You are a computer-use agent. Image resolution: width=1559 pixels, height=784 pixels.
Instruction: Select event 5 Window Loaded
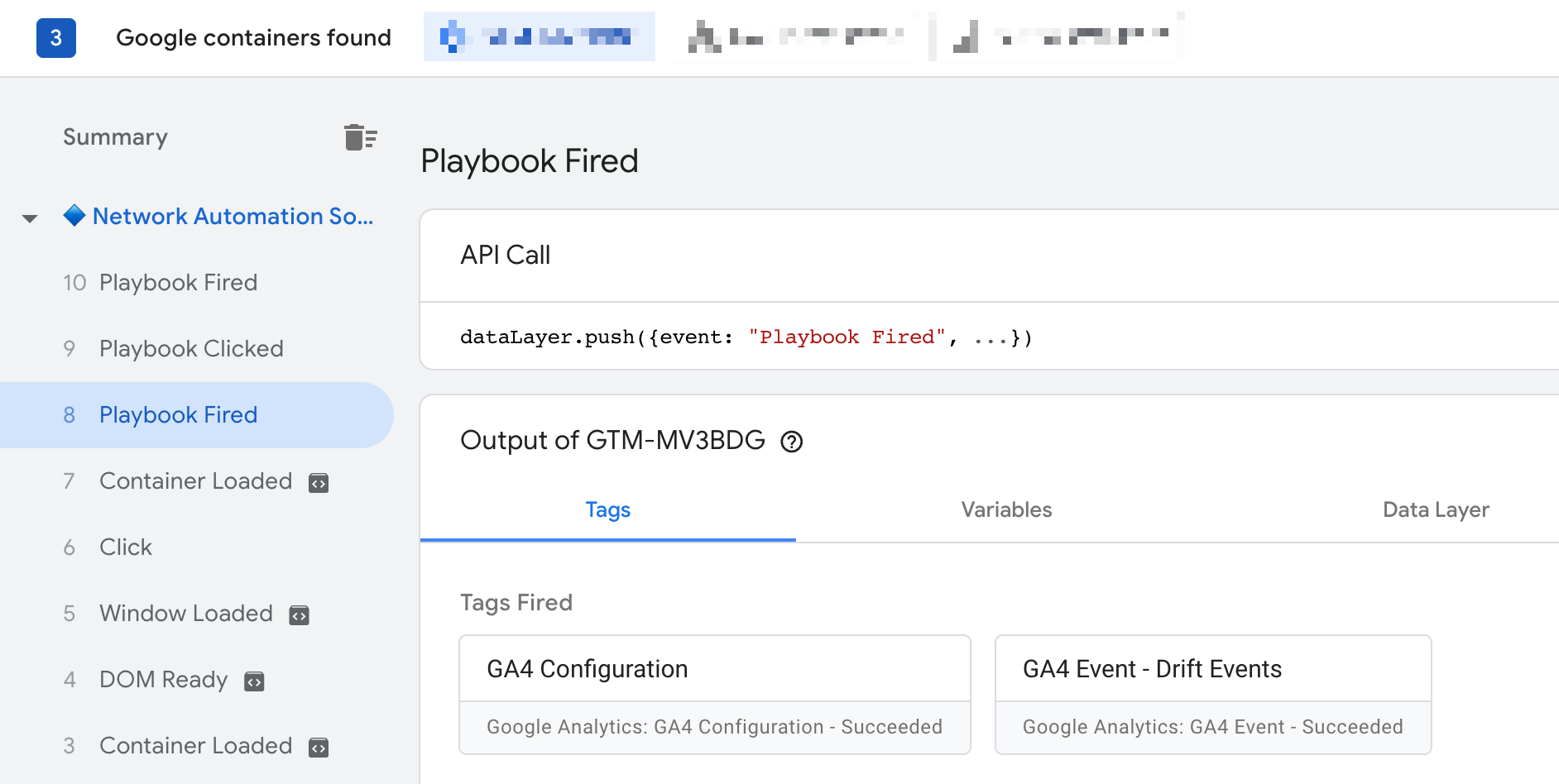tap(185, 614)
